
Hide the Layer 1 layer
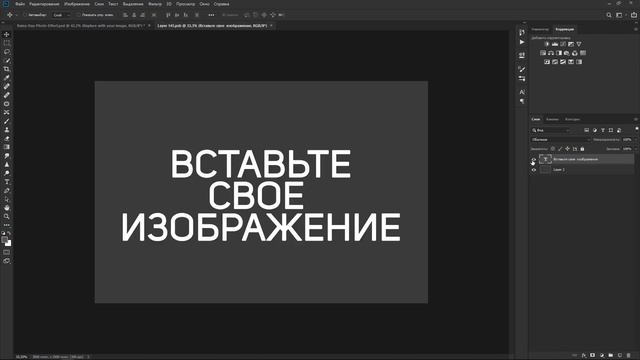[534, 170]
